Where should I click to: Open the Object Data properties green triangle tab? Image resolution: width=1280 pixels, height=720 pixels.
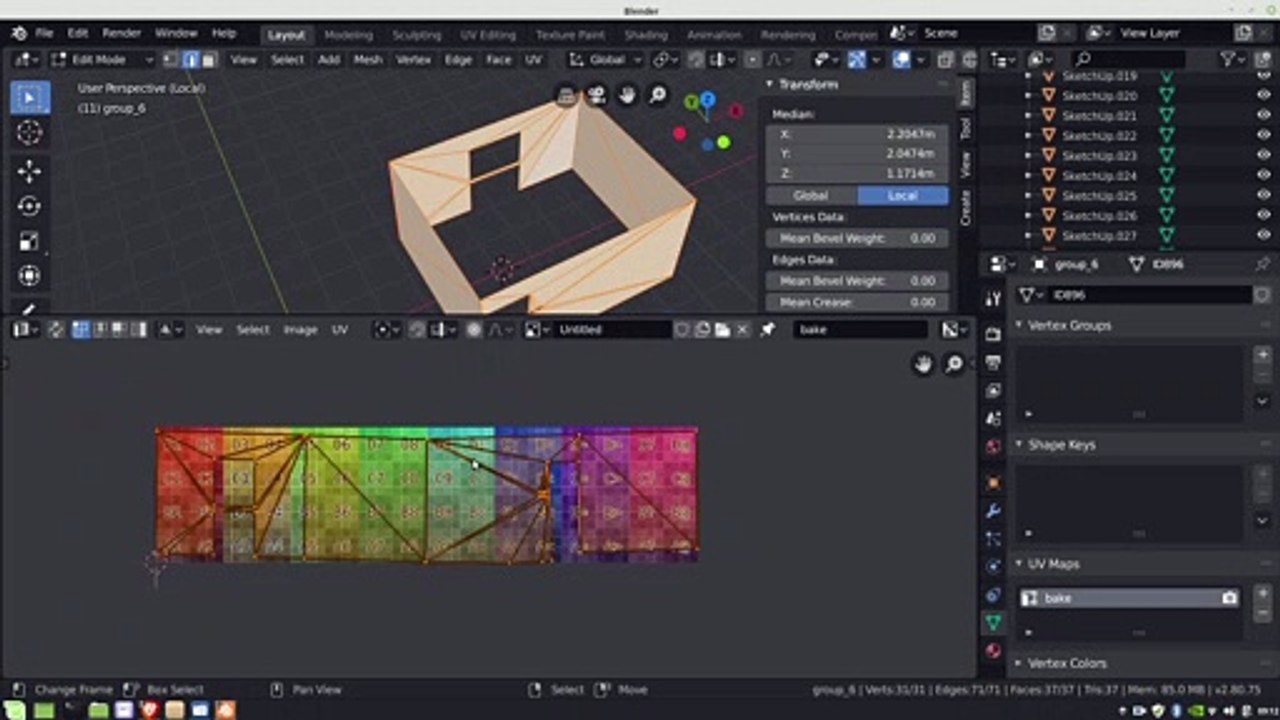(x=992, y=622)
